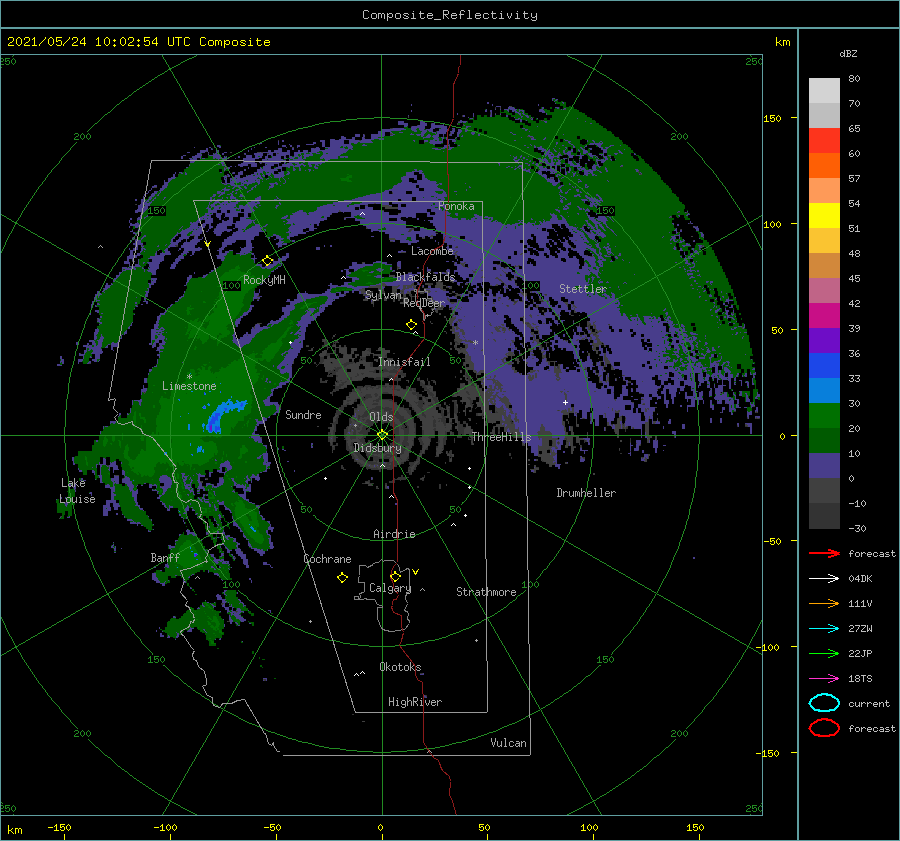Click the yellow diamond marker at Olds radar center
This screenshot has height=841, width=900.
coord(382,435)
